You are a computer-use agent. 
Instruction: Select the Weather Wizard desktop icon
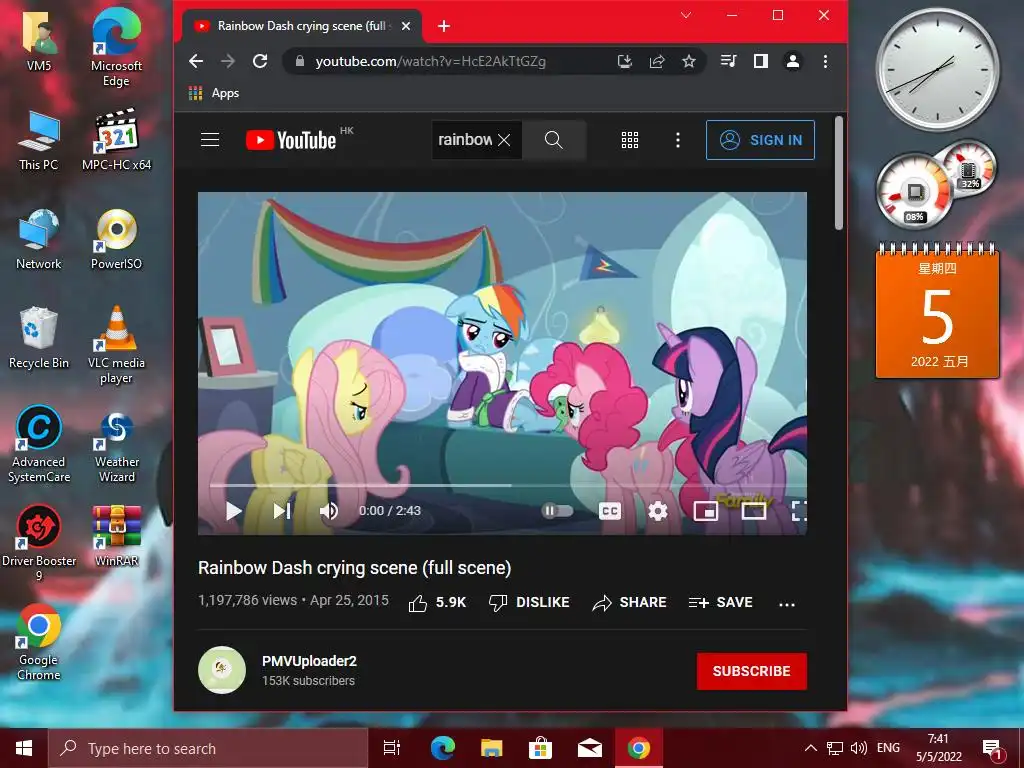click(x=116, y=447)
